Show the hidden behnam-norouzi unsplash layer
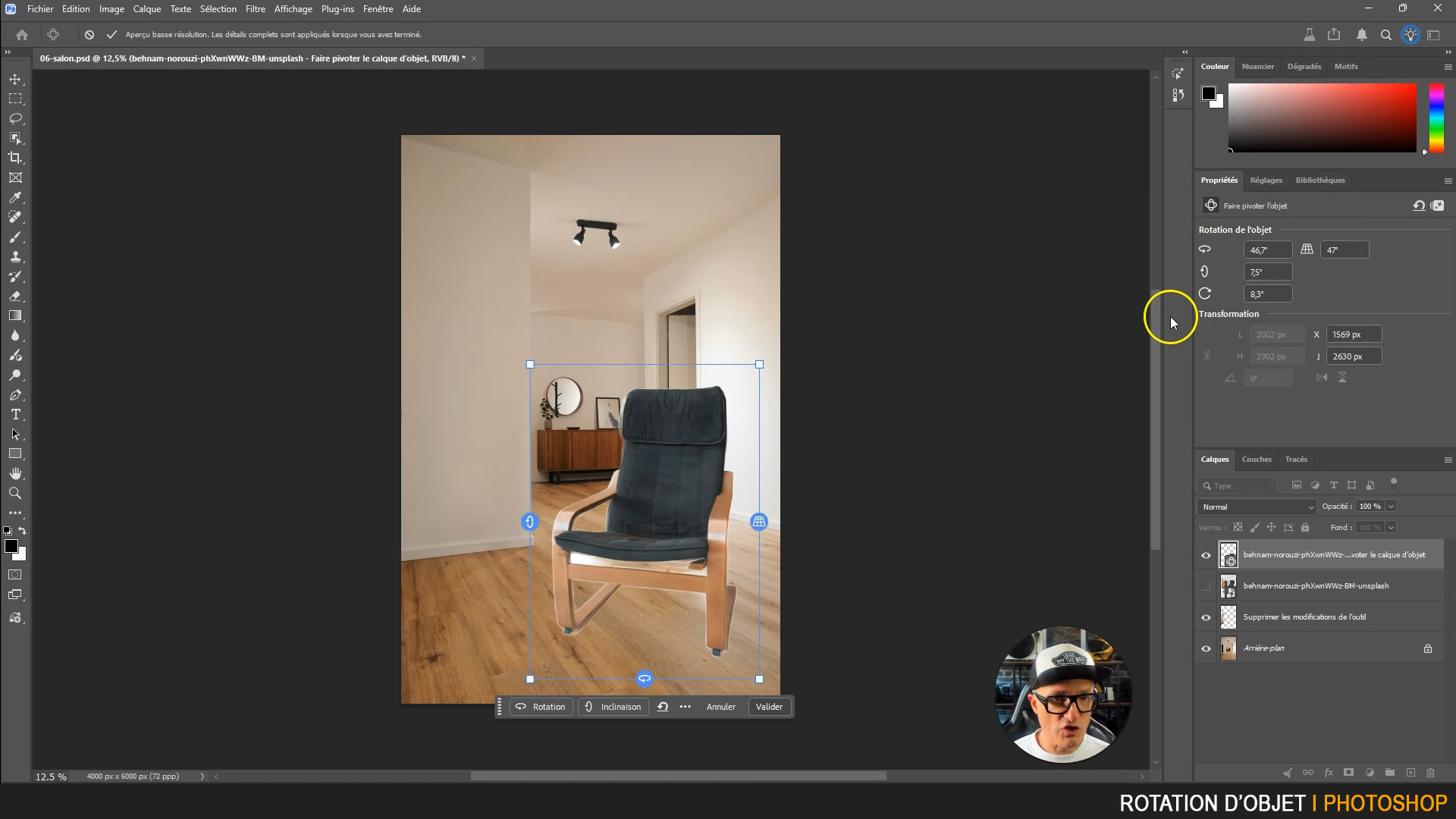The width and height of the screenshot is (1456, 819). 1206,586
